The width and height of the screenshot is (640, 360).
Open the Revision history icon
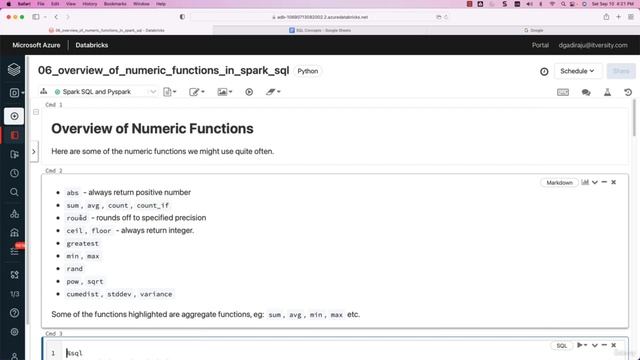[x=628, y=92]
